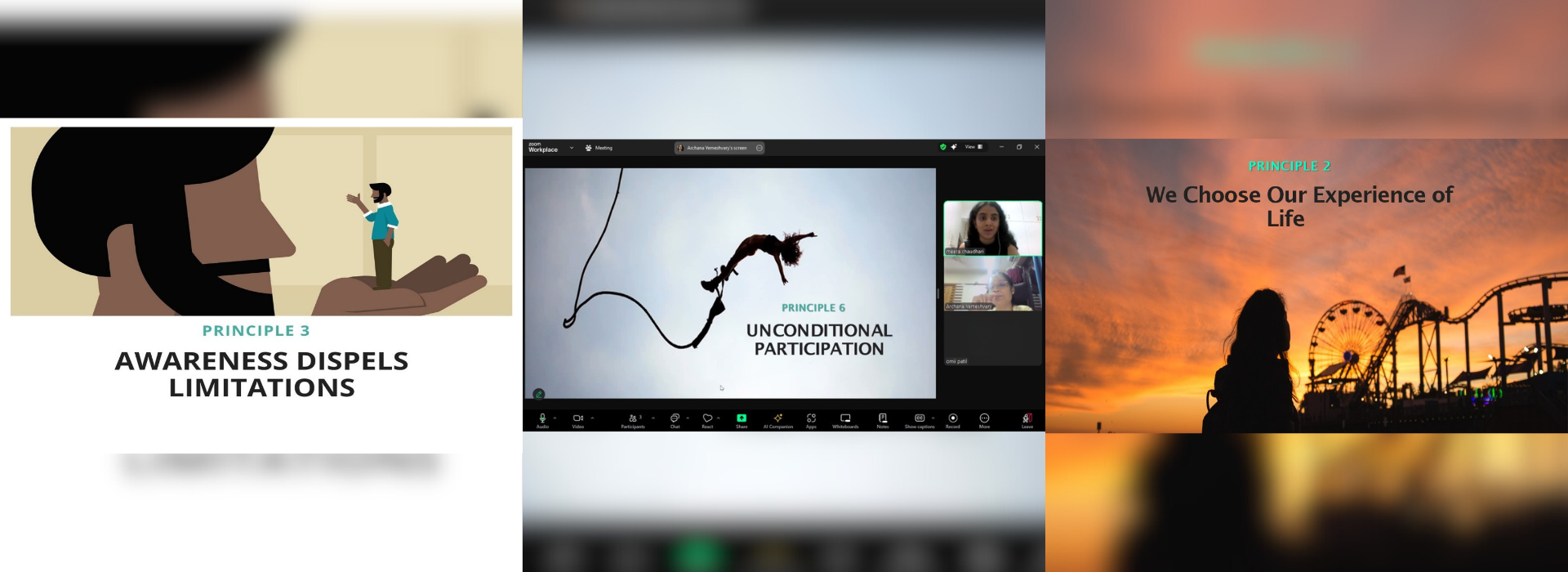This screenshot has height=572, width=1568.
Task: Select Archana Yemeshvary's video thumbnail
Action: point(993,284)
